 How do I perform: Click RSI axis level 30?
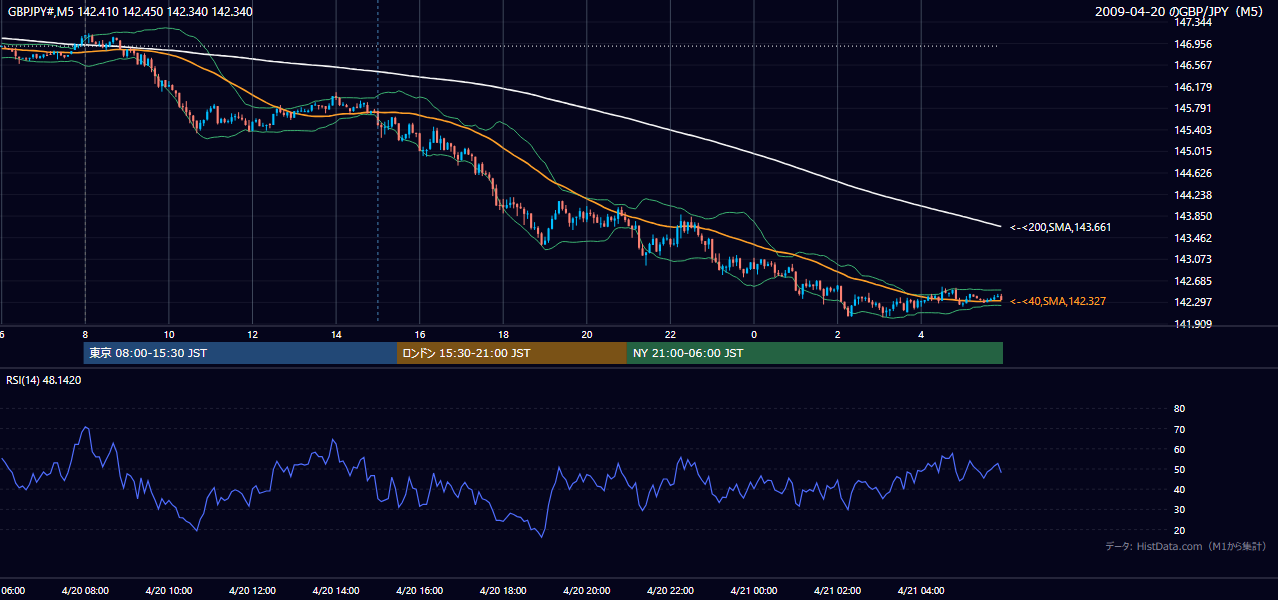(x=1179, y=509)
